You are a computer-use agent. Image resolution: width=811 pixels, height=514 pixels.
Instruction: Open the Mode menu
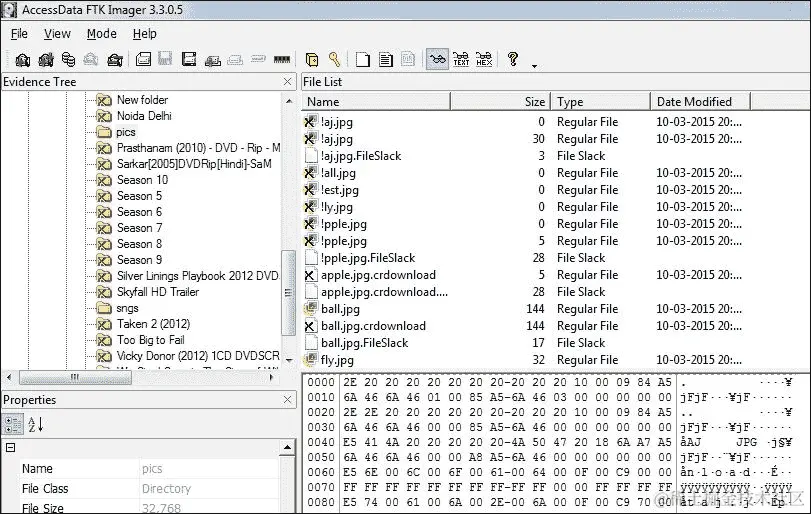(x=101, y=34)
